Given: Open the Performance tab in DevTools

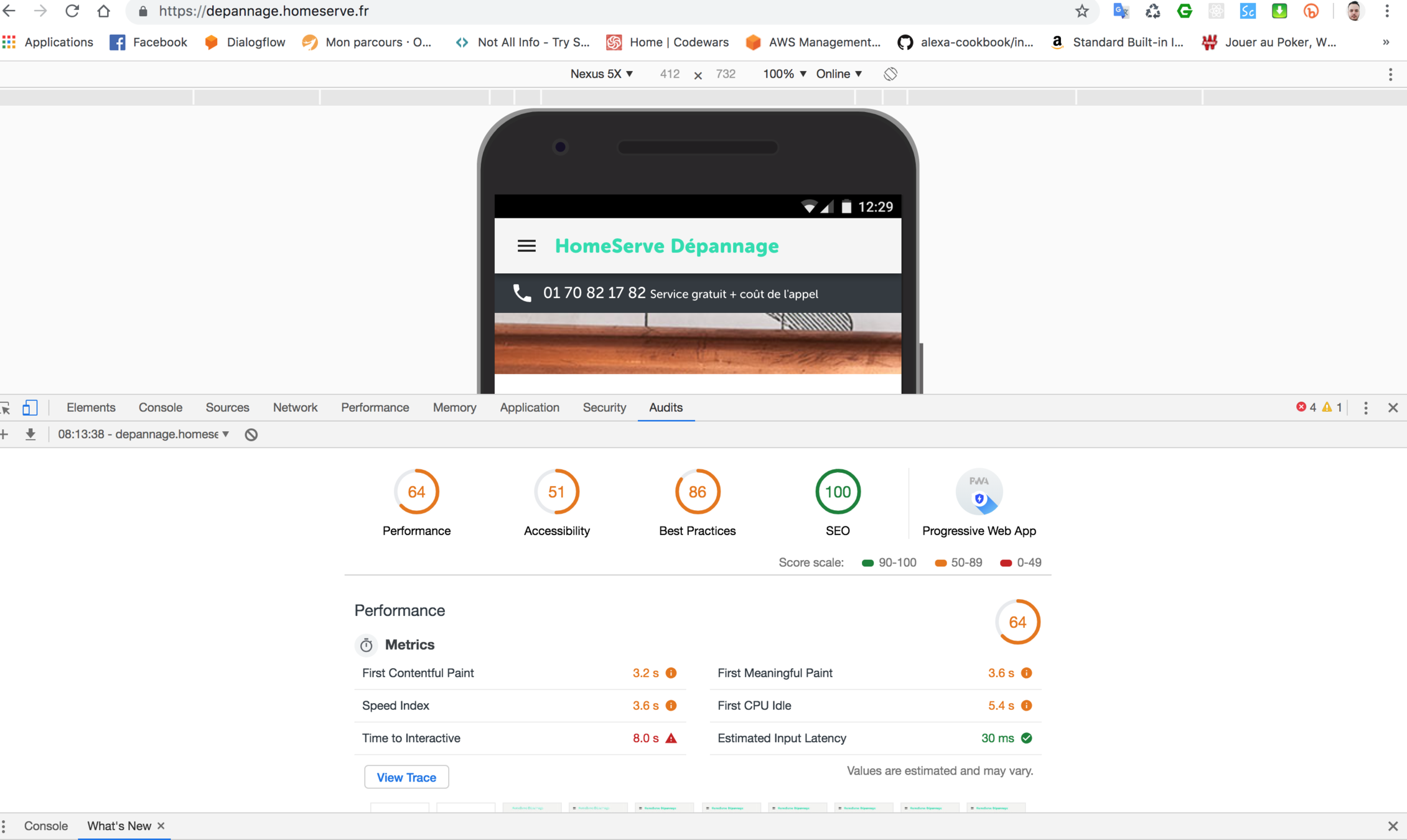Looking at the screenshot, I should (x=375, y=408).
